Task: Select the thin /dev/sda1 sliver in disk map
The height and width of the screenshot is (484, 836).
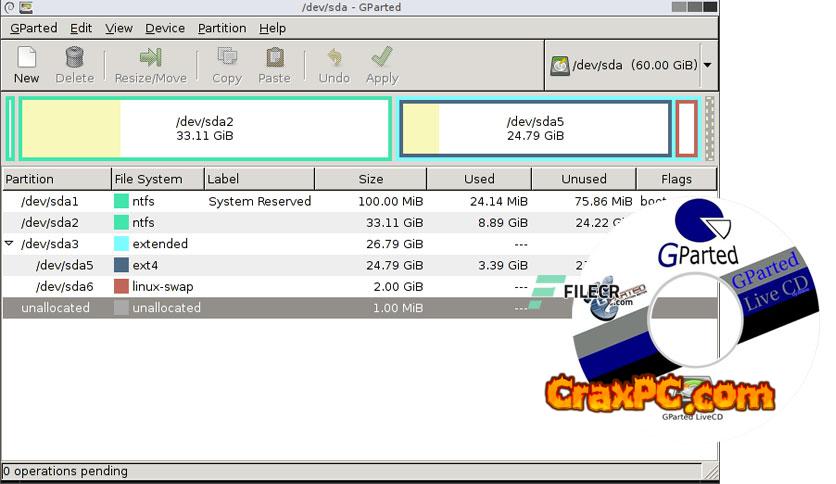Action: coord(10,128)
